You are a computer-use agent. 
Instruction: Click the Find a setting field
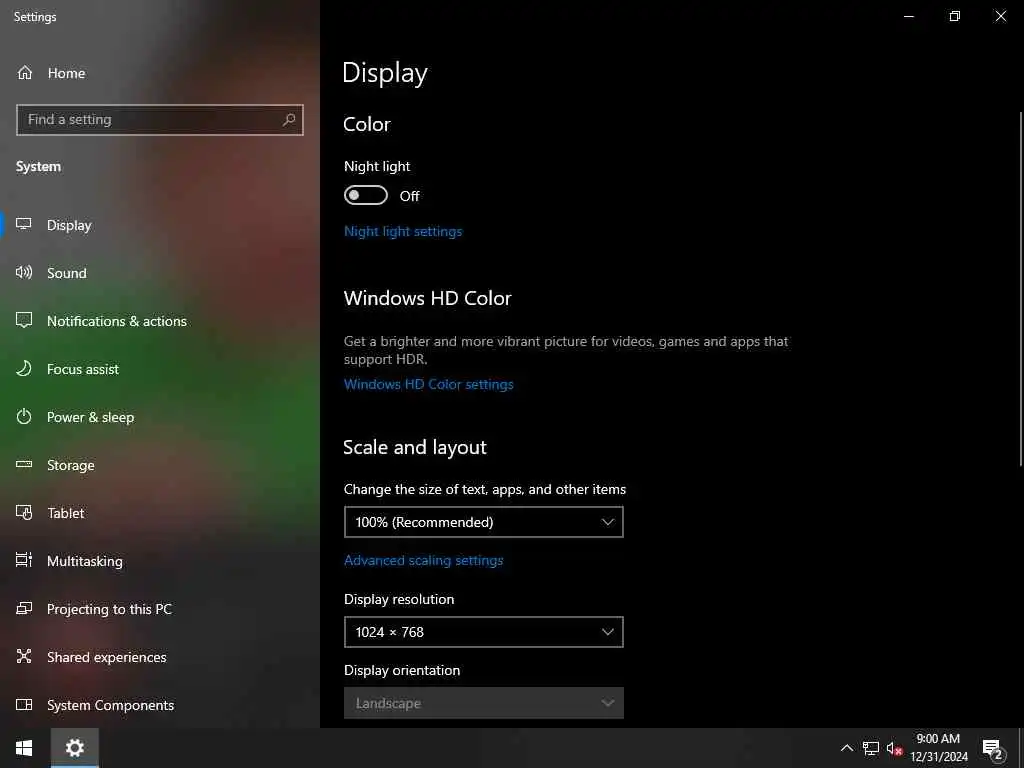coord(159,120)
